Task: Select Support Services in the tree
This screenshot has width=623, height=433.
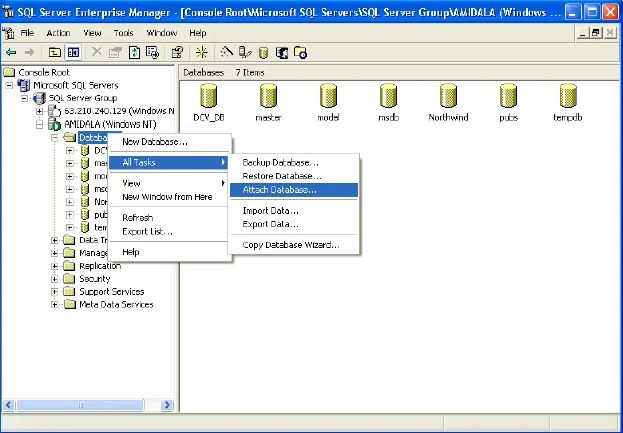Action: tap(112, 292)
